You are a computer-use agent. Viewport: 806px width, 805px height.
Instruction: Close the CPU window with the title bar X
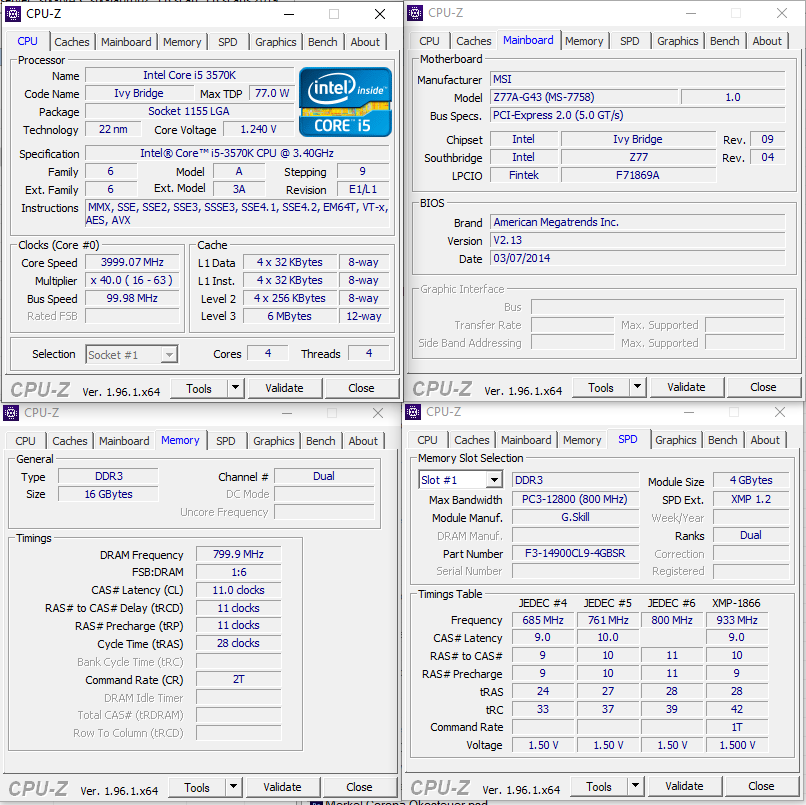(x=380, y=14)
